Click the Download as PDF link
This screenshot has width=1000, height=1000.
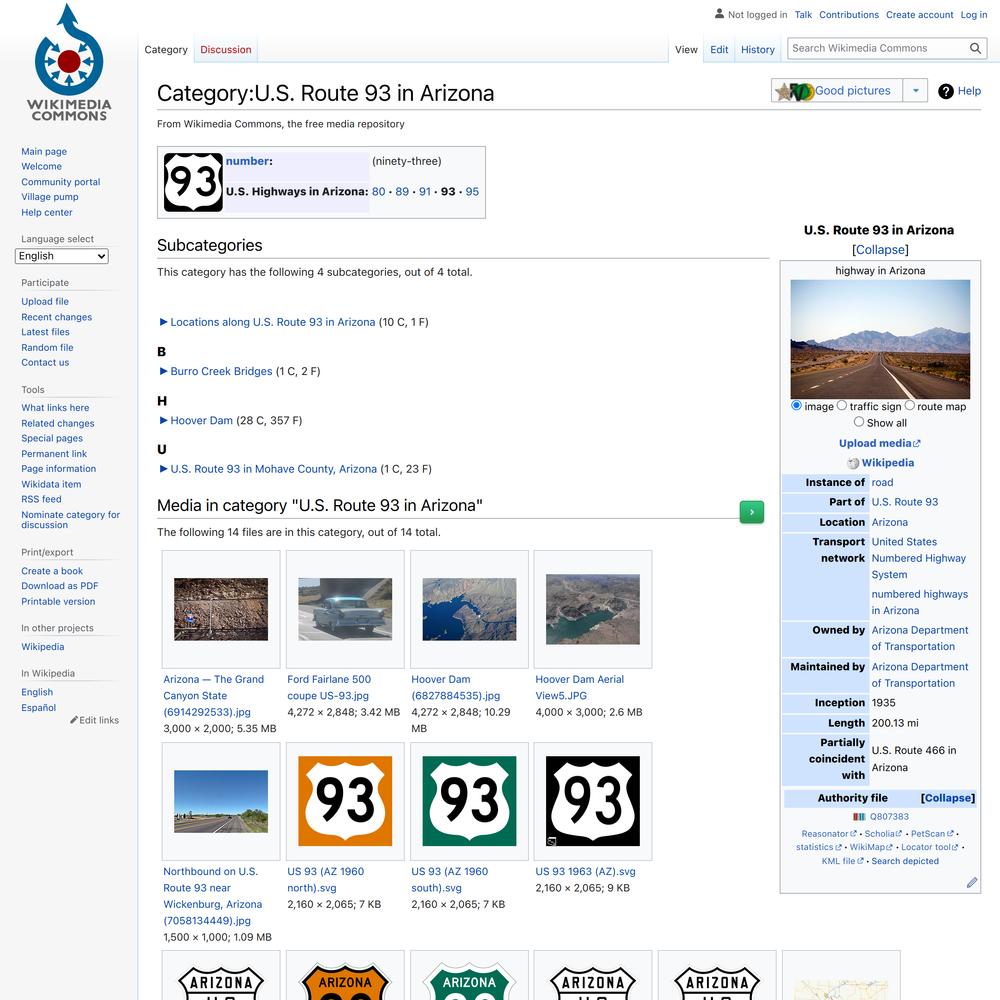[x=59, y=586]
